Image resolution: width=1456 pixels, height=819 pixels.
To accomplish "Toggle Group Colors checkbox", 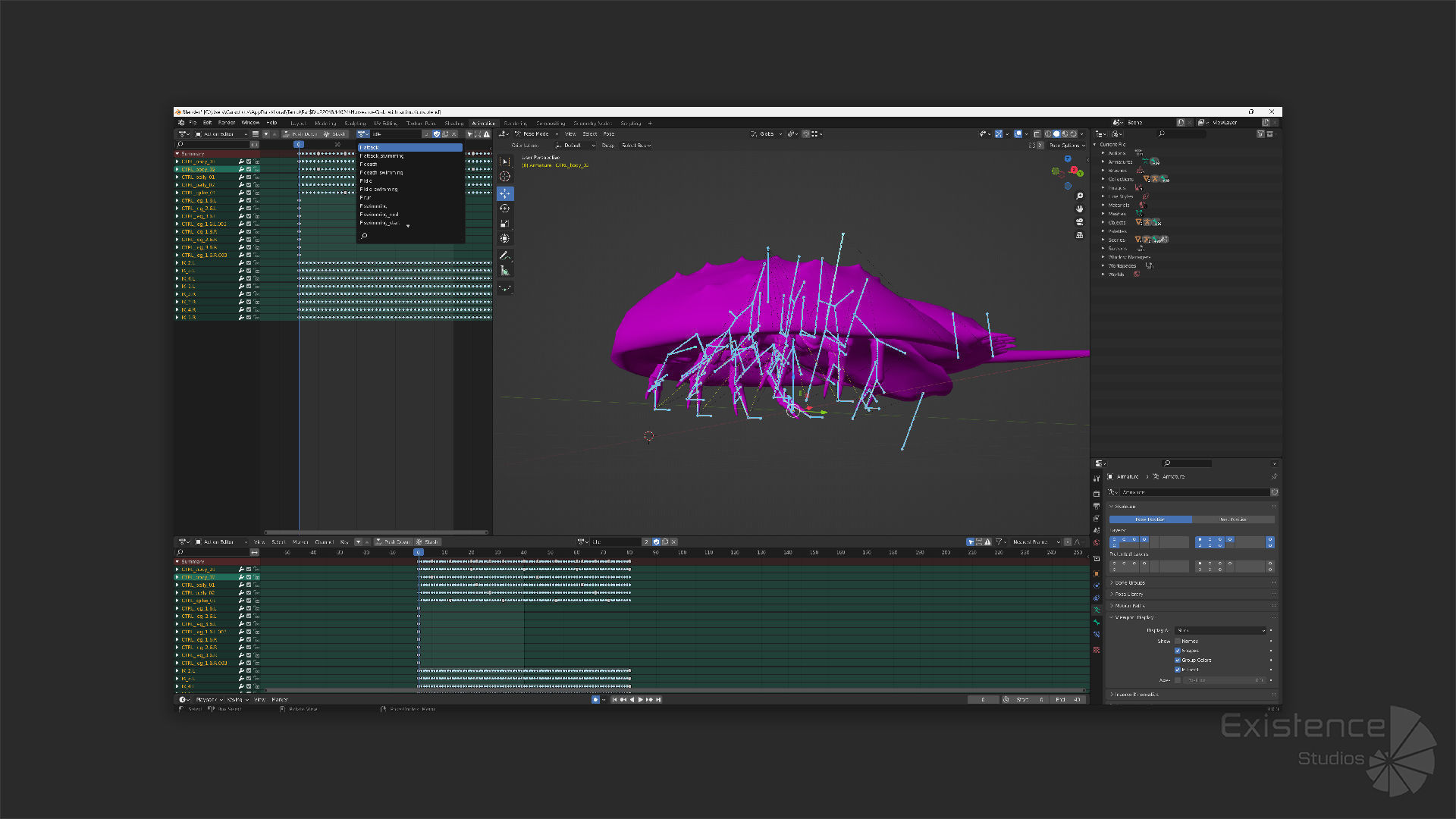I will [1178, 661].
